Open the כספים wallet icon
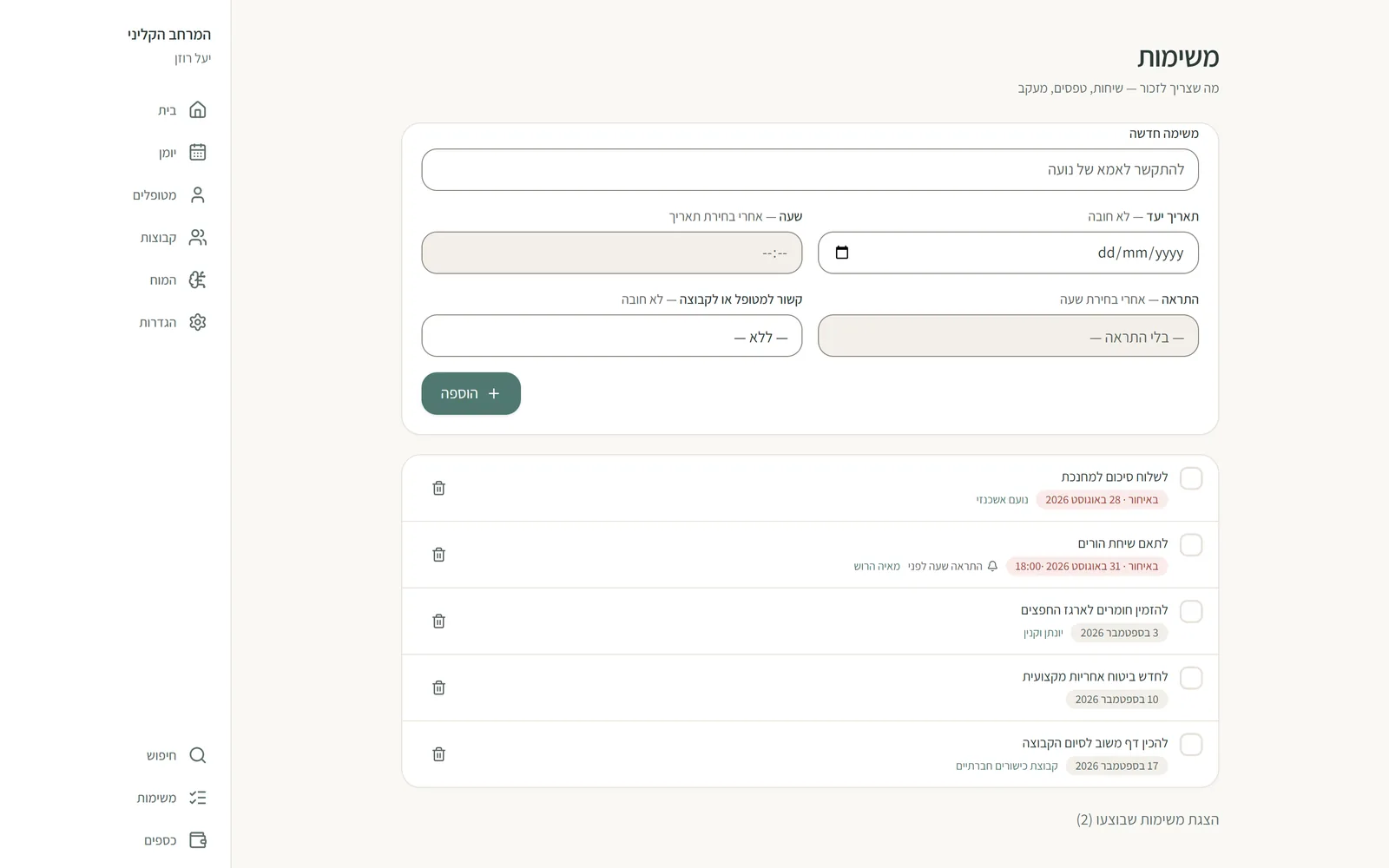 click(198, 840)
